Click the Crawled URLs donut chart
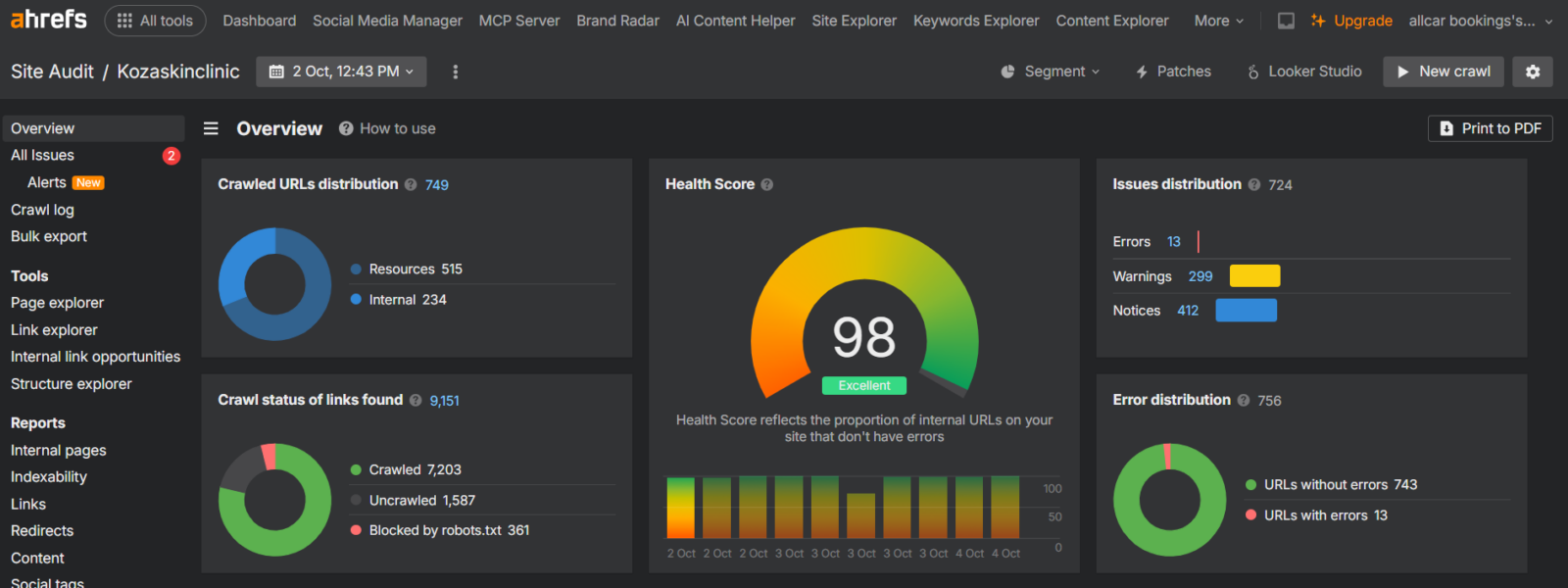This screenshot has width=1568, height=588. coord(274,284)
